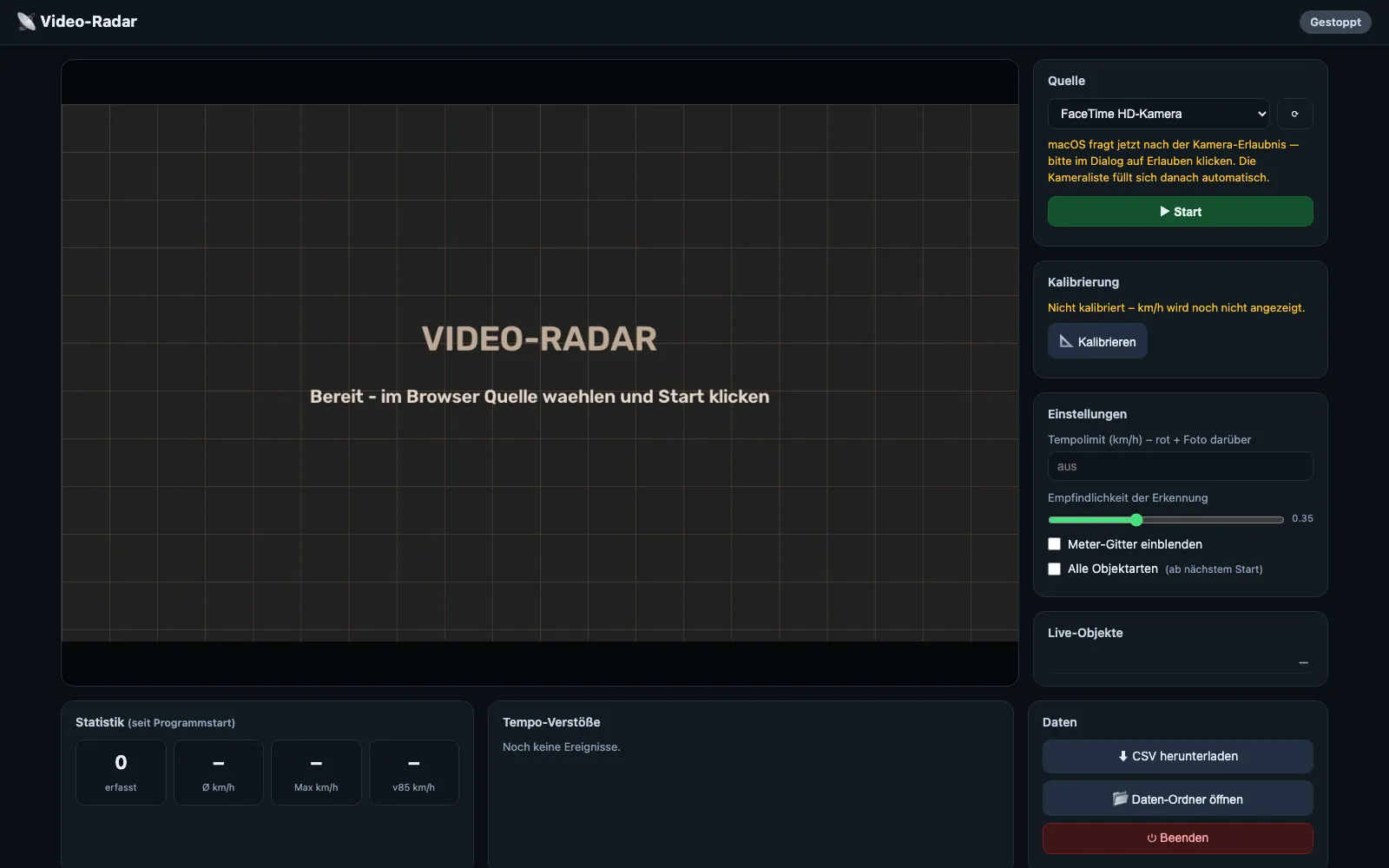This screenshot has width=1389, height=868.
Task: Select the Max km/h stat card
Action: 316,772
